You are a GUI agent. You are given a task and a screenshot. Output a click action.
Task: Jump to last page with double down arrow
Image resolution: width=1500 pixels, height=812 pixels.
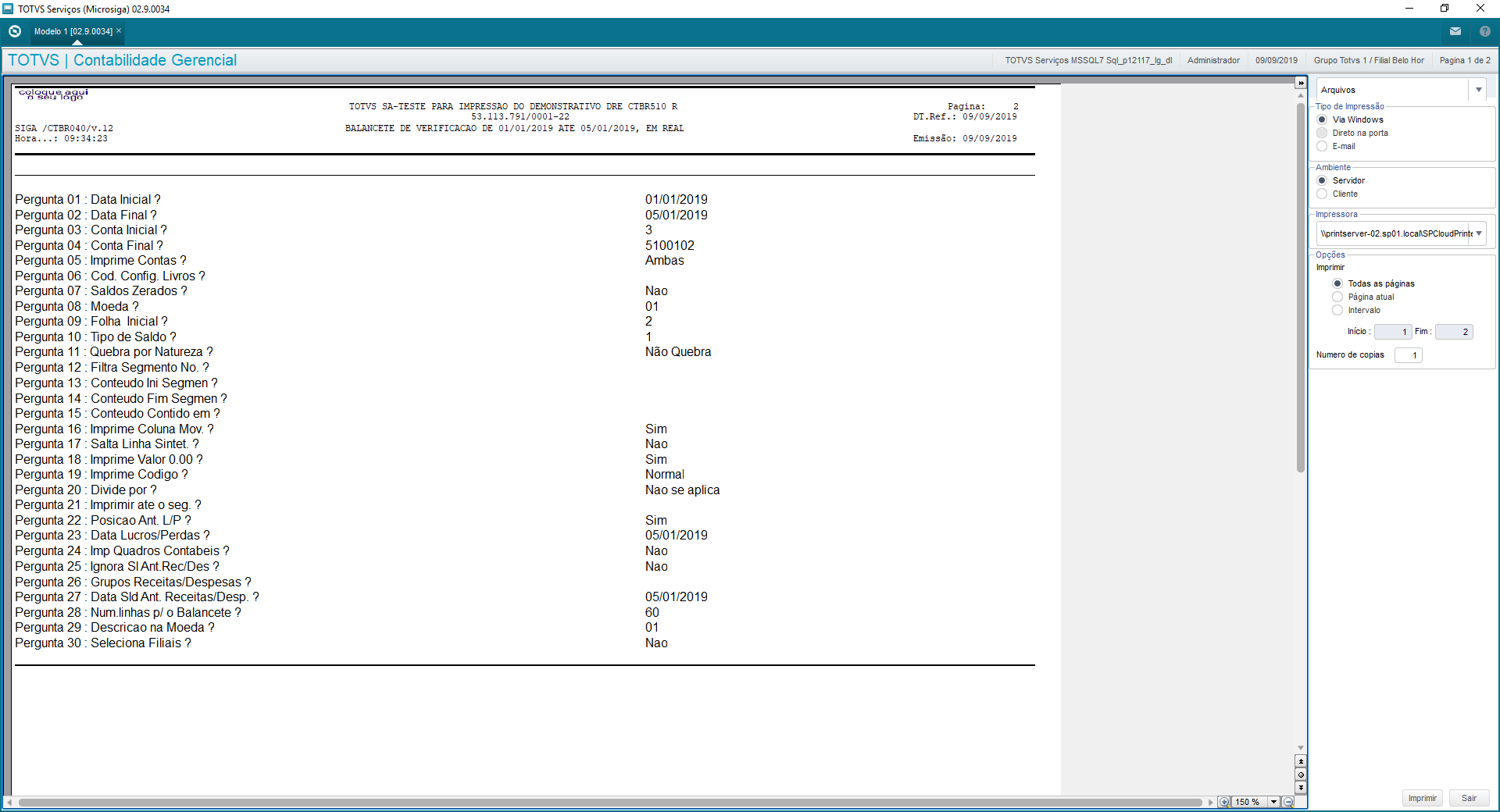pyautogui.click(x=1301, y=788)
